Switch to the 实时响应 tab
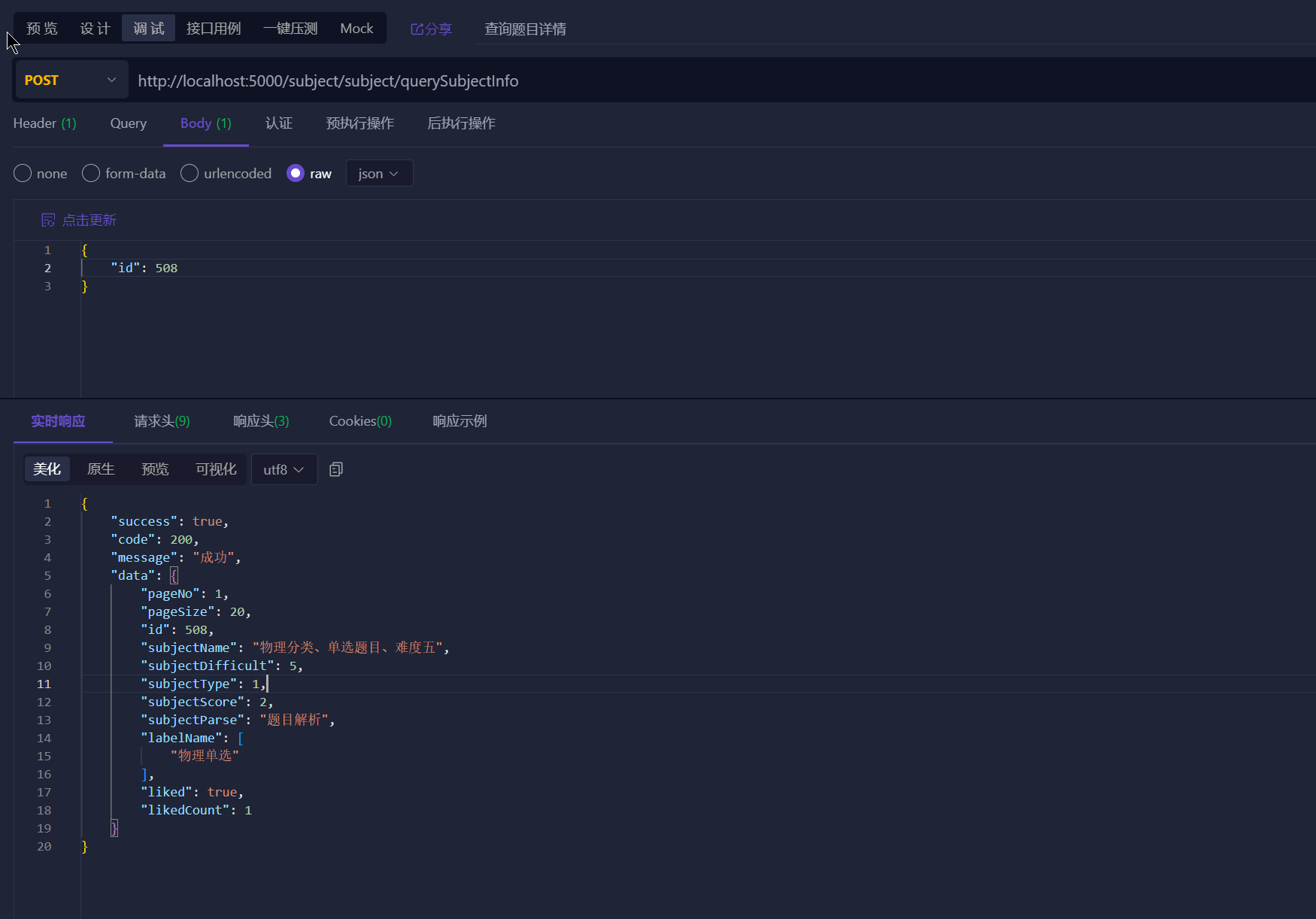The height and width of the screenshot is (919, 1316). (59, 421)
